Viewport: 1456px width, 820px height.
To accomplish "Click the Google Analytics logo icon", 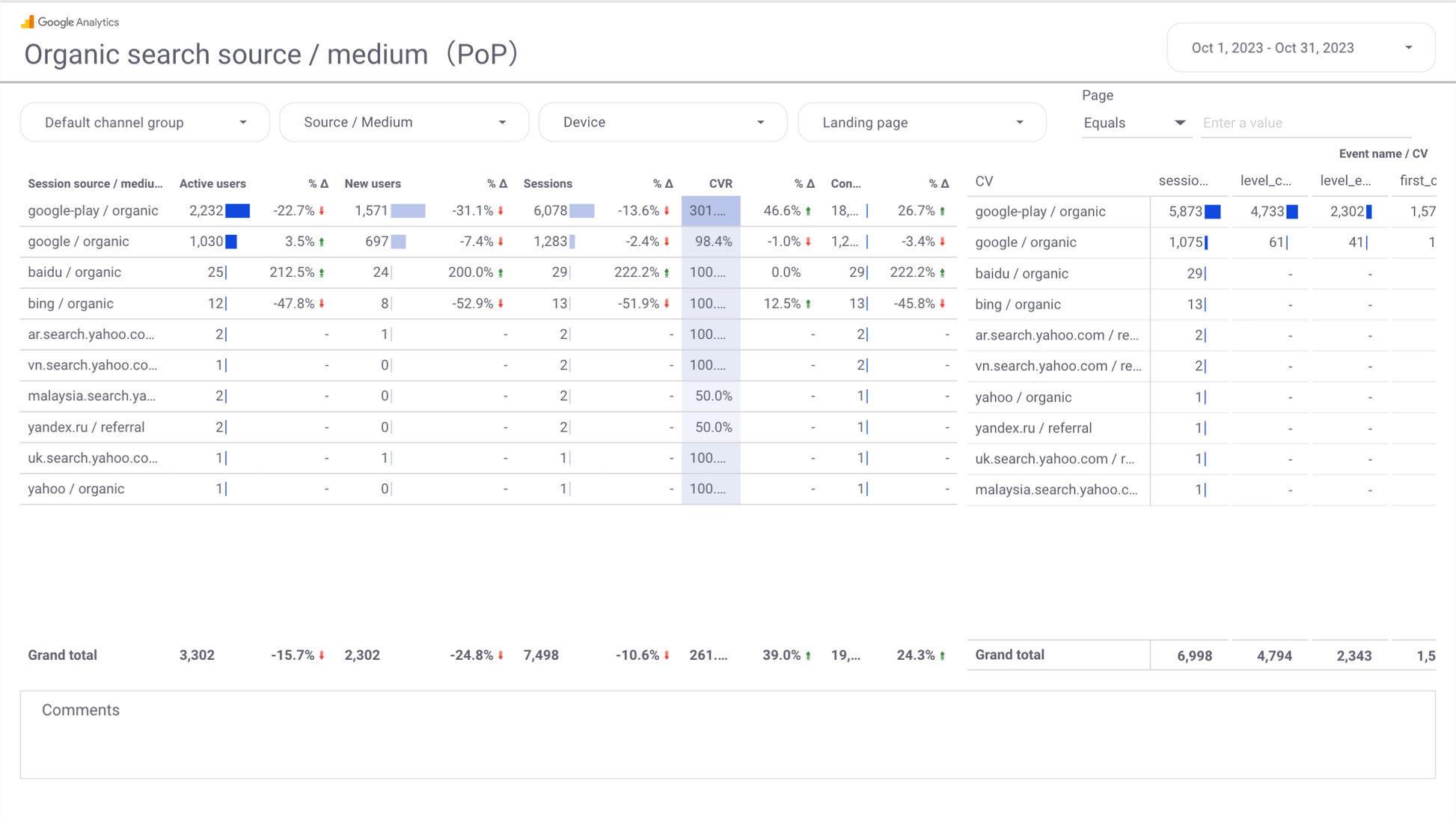I will click(x=28, y=22).
